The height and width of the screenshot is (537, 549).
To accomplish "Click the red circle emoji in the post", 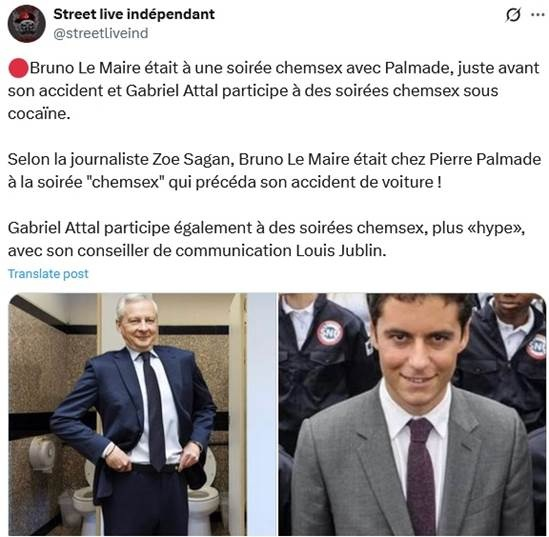I will click(18, 68).
